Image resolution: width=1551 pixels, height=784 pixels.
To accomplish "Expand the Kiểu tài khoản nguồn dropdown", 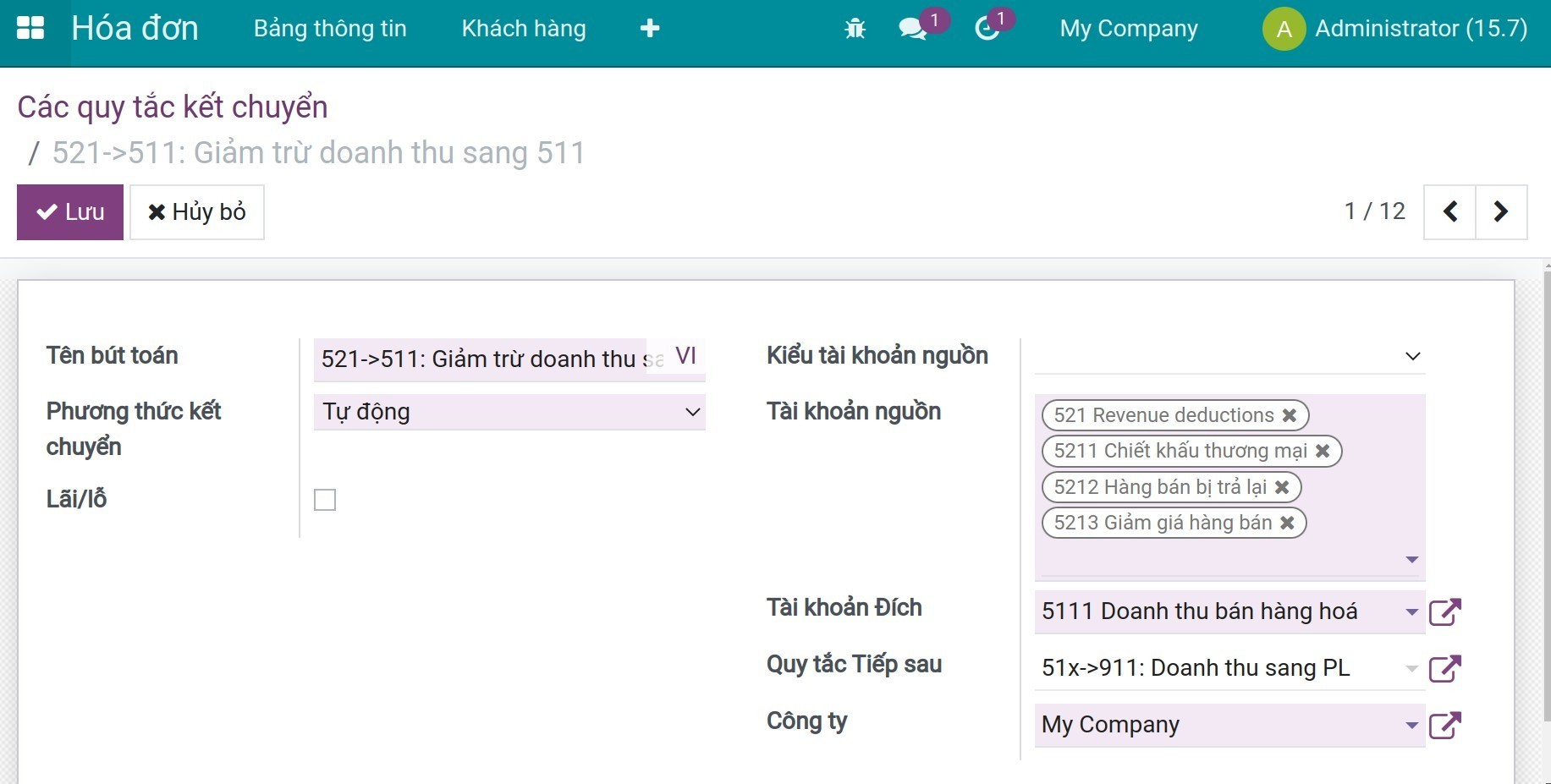I will (x=1411, y=356).
